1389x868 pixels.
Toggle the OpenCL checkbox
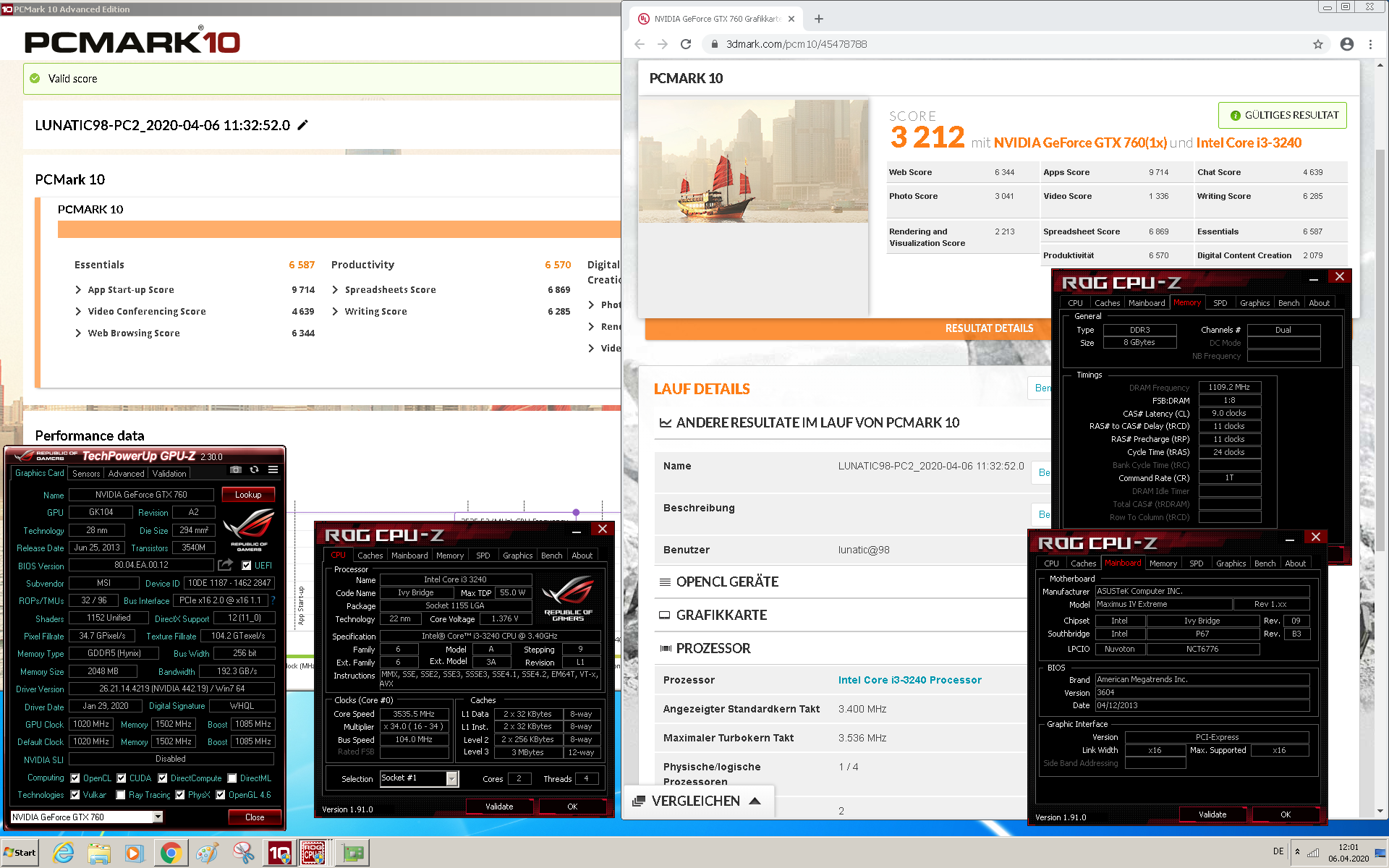pyautogui.click(x=75, y=778)
